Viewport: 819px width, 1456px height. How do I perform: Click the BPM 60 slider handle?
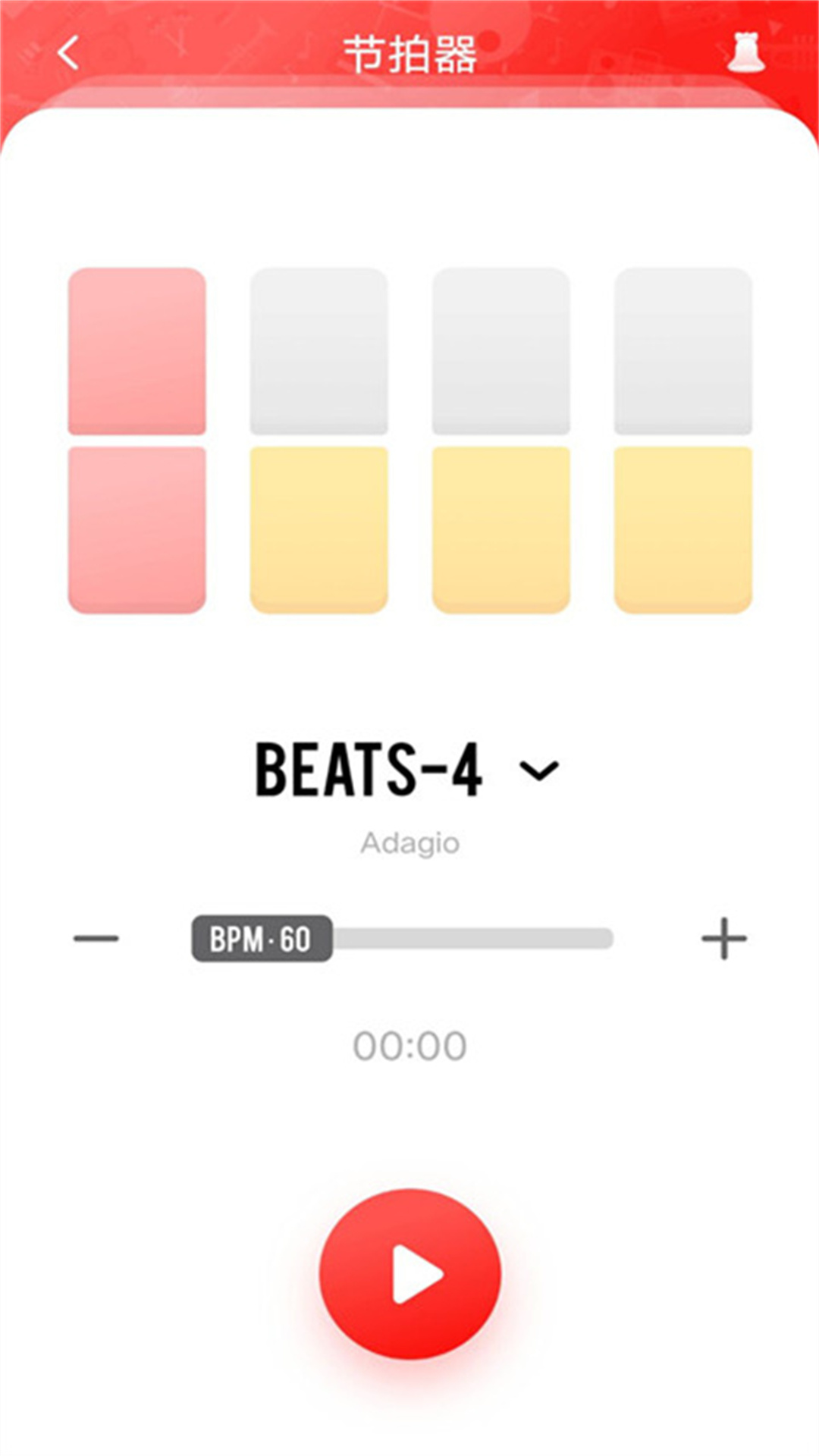[262, 939]
